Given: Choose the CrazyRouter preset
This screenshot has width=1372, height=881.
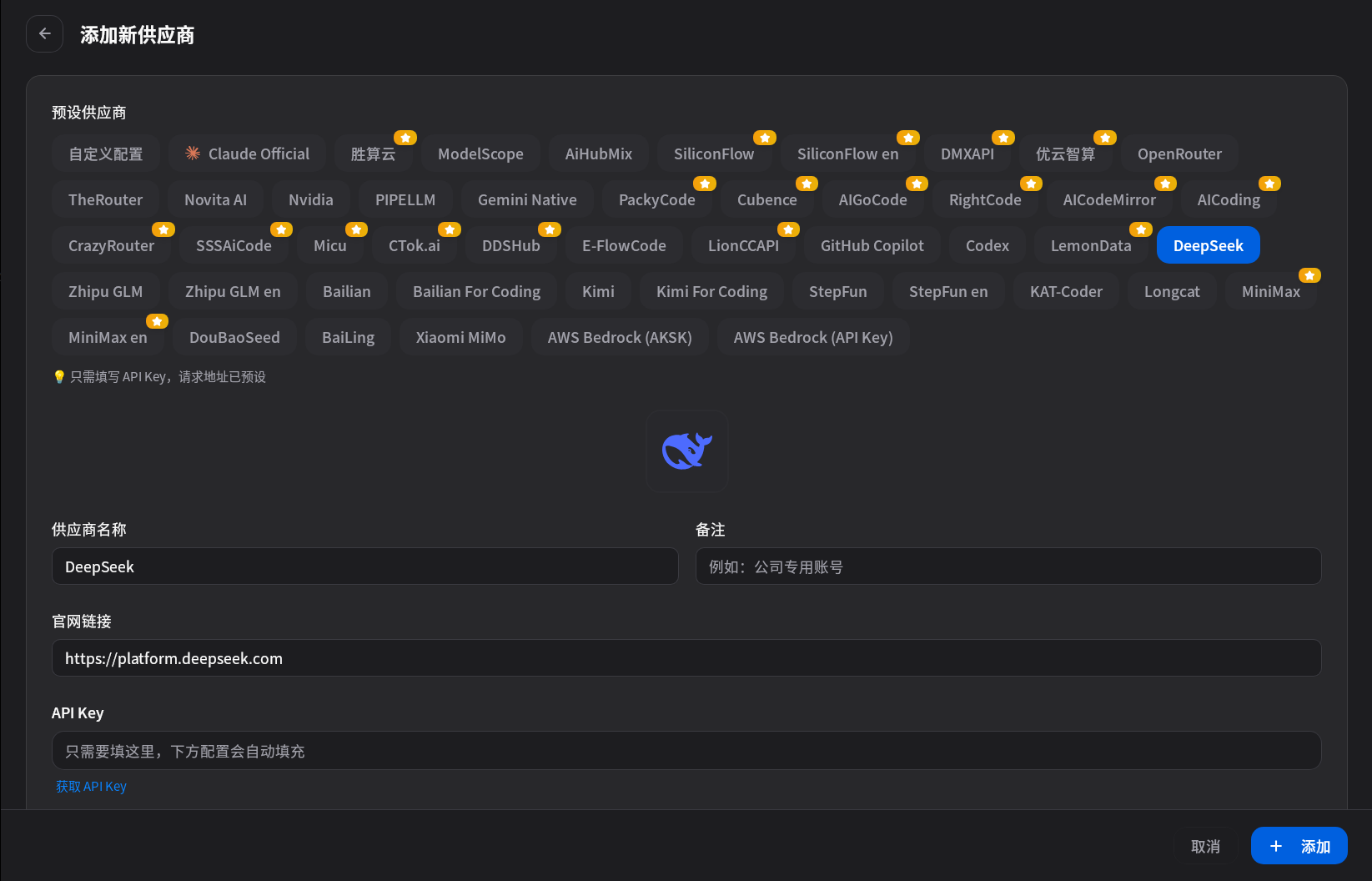Looking at the screenshot, I should click(111, 245).
